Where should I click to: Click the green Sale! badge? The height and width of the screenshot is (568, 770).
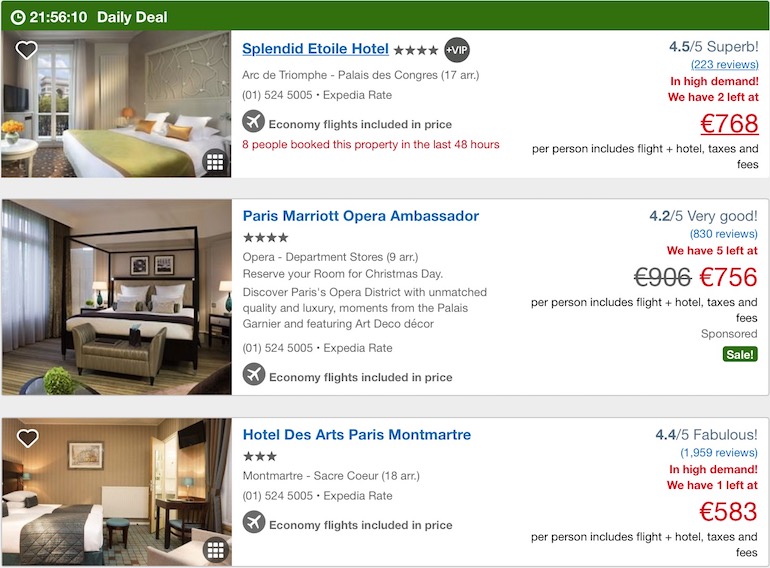pyautogui.click(x=740, y=354)
